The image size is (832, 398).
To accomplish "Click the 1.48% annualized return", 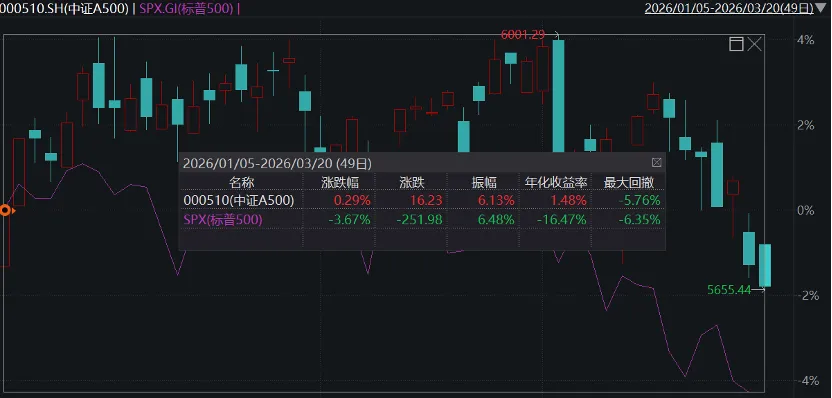I will coord(569,200).
